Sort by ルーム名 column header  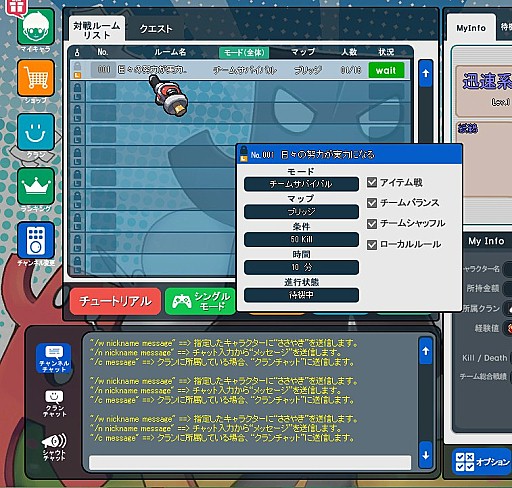170,52
